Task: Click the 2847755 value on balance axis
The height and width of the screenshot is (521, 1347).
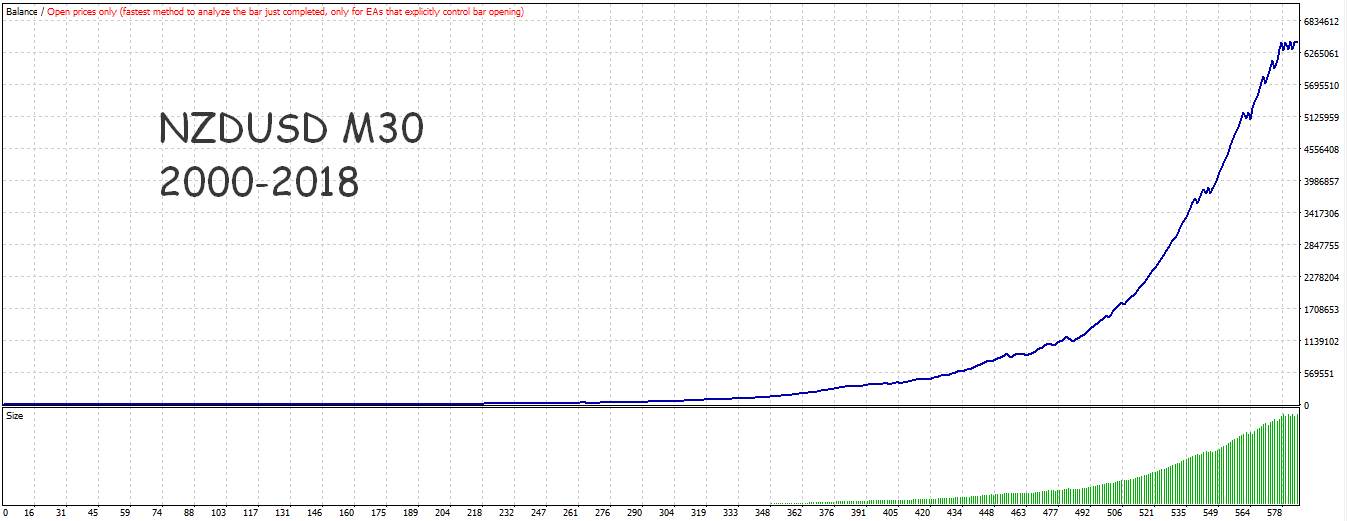Action: click(1321, 245)
